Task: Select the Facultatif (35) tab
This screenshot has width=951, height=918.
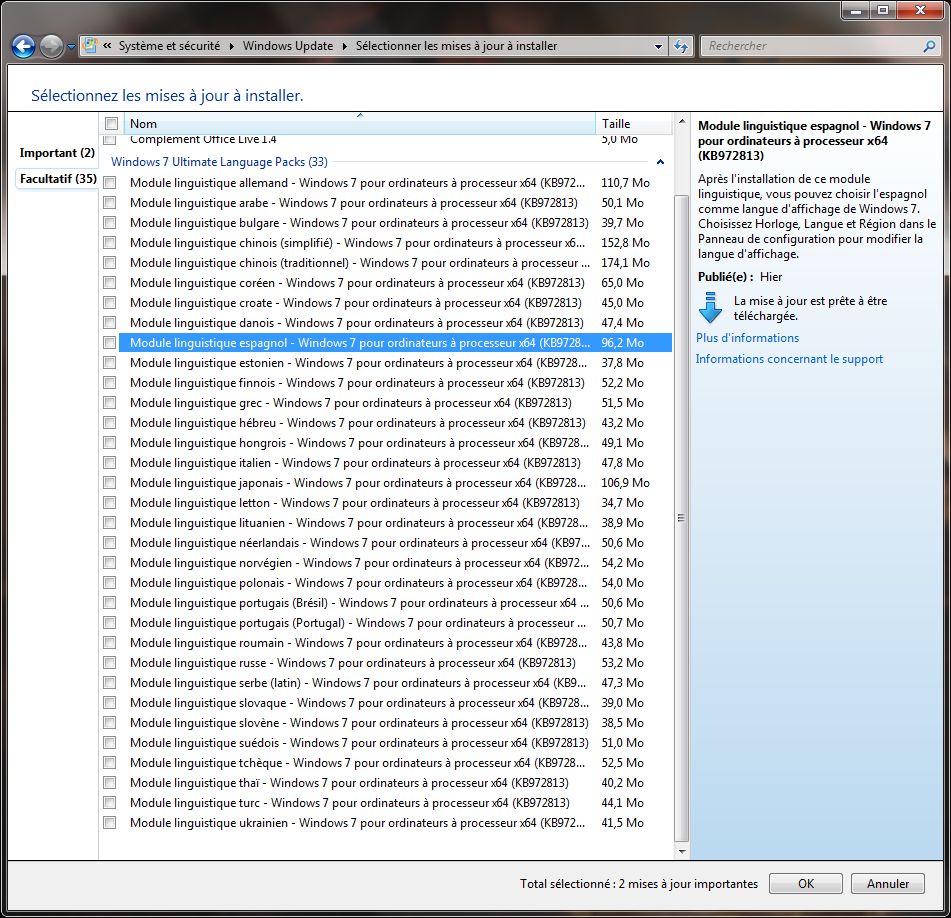Action: coord(58,179)
